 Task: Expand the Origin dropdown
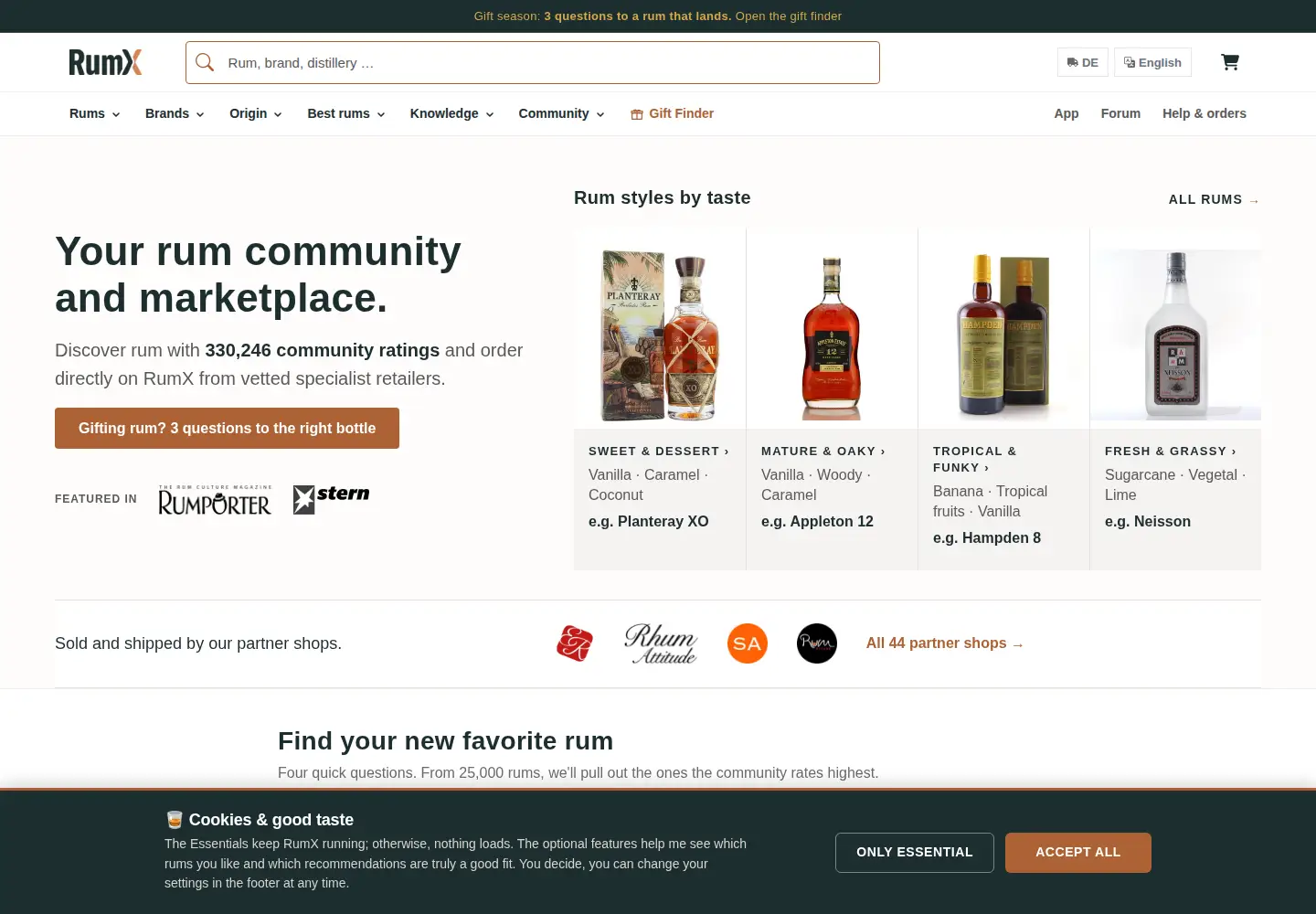pyautogui.click(x=255, y=113)
